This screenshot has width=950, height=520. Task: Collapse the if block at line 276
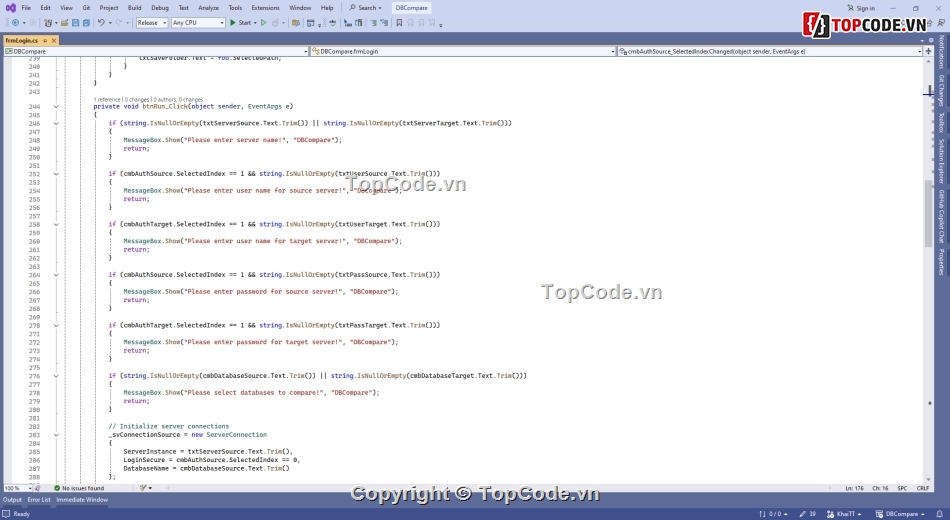coord(56,376)
